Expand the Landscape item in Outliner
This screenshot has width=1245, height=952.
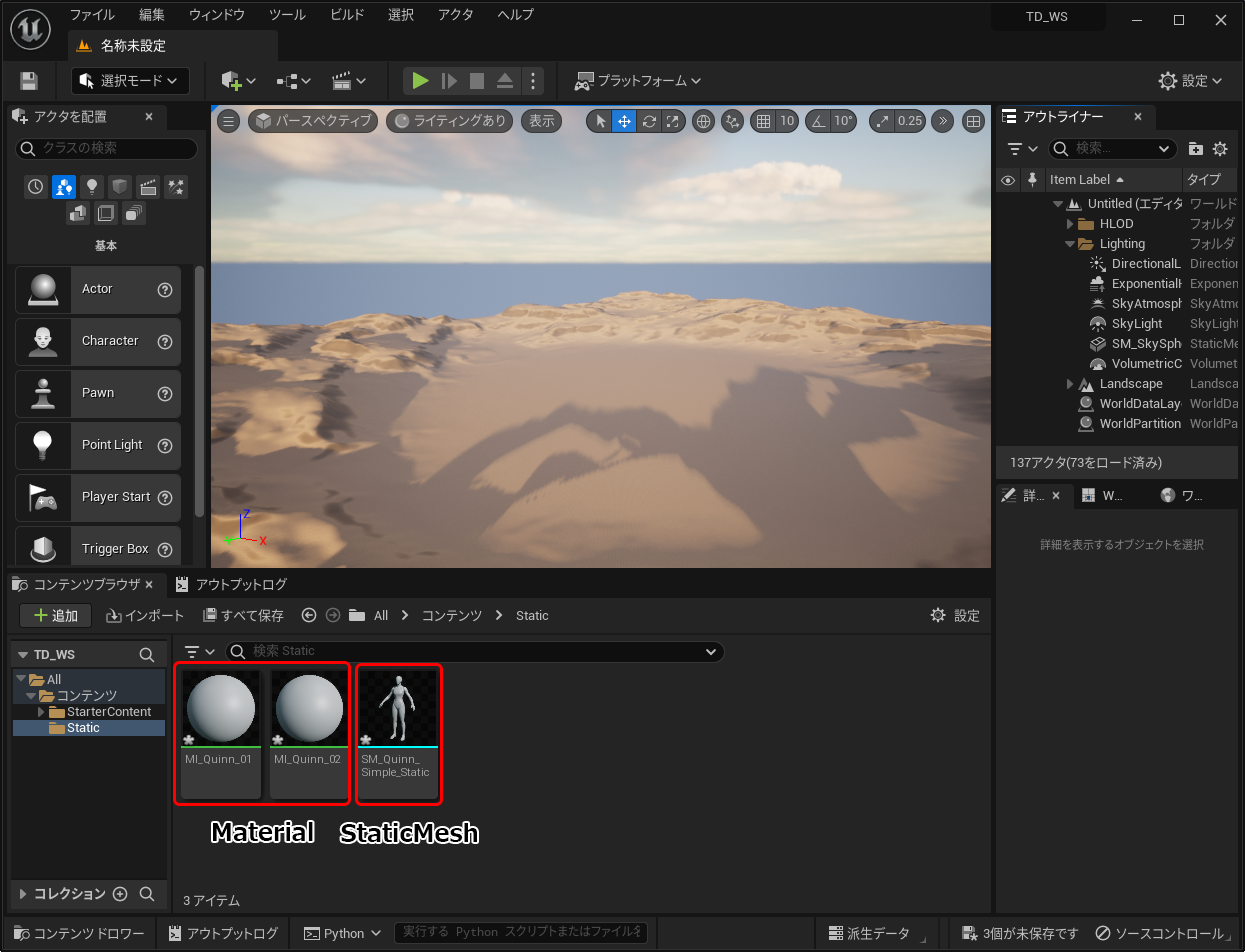click(x=1070, y=384)
